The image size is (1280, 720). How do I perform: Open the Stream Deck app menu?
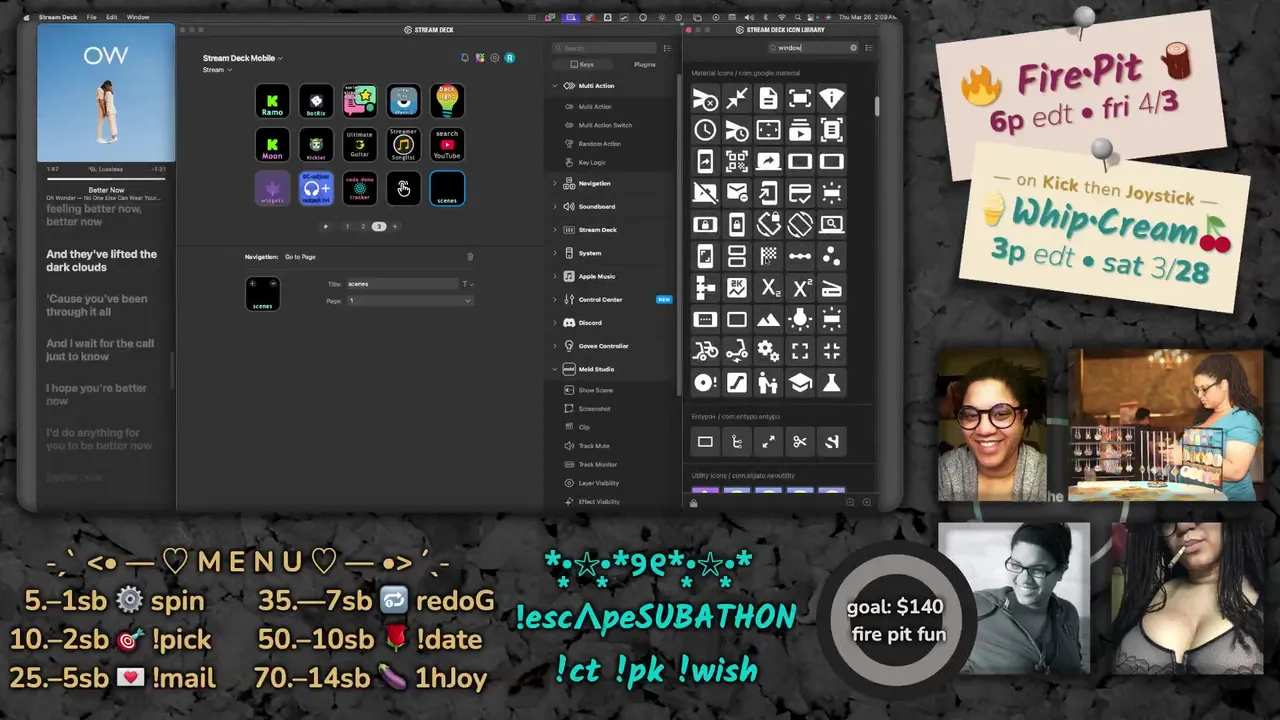point(58,17)
